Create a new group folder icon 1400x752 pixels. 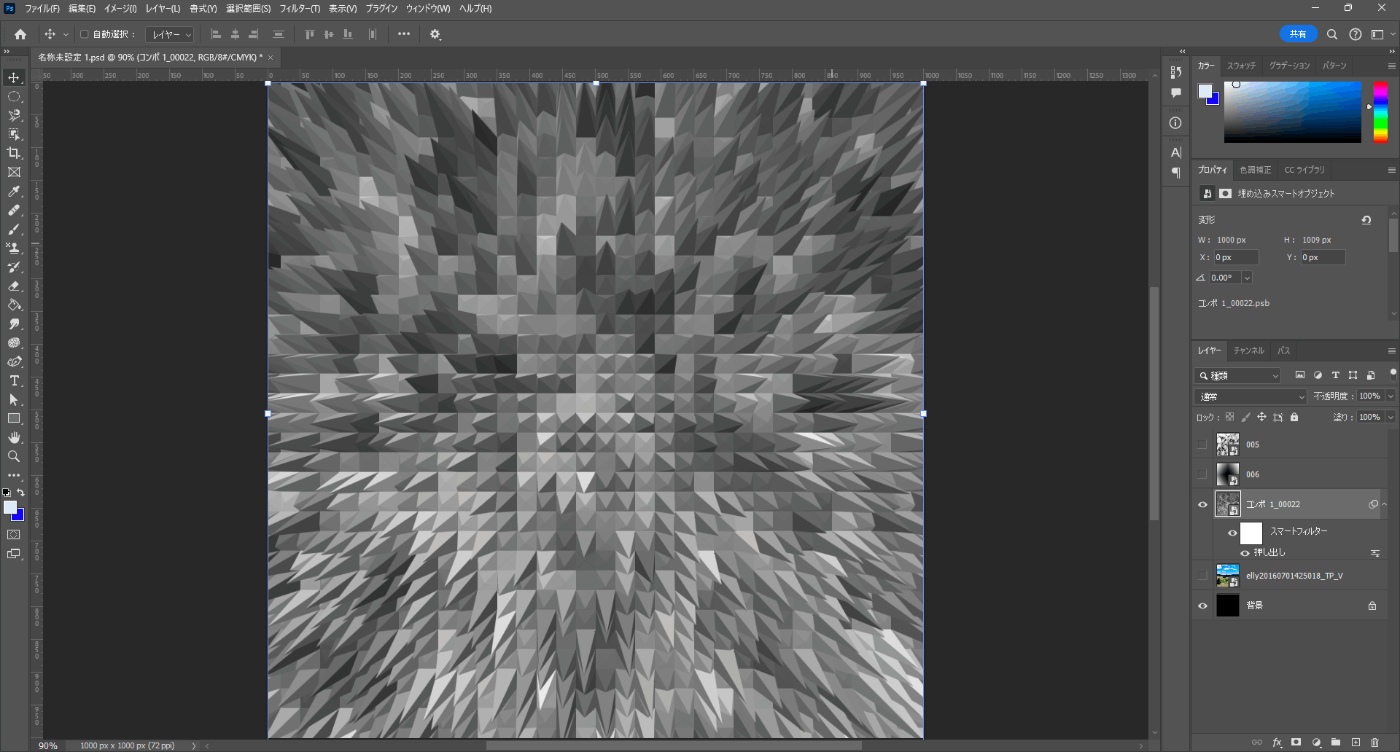tap(1336, 742)
